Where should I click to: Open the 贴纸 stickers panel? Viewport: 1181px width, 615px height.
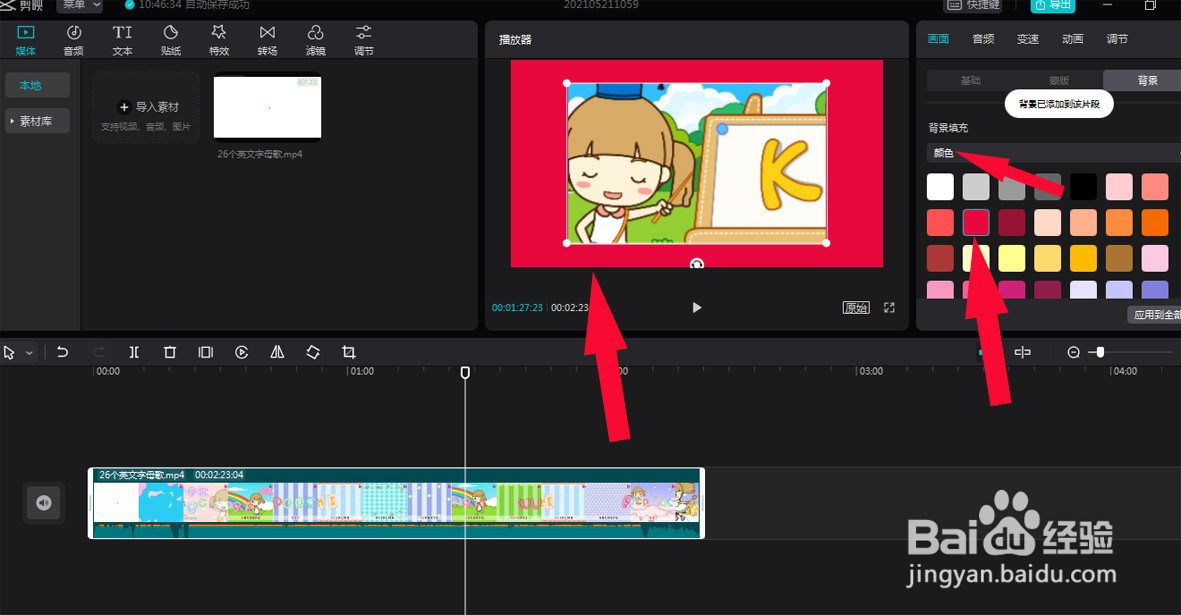[171, 41]
